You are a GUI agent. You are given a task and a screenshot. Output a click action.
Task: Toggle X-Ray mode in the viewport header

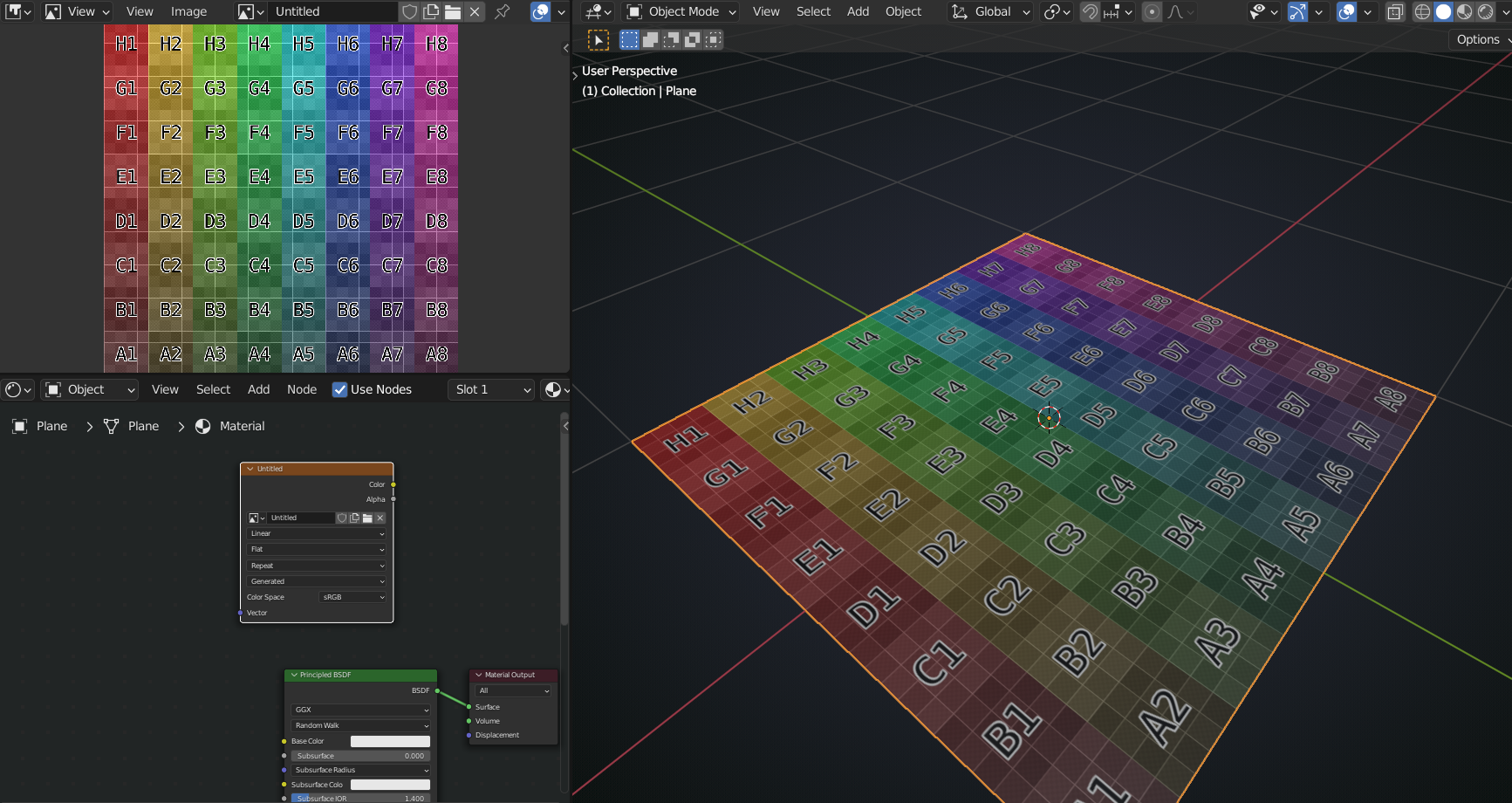point(1395,11)
